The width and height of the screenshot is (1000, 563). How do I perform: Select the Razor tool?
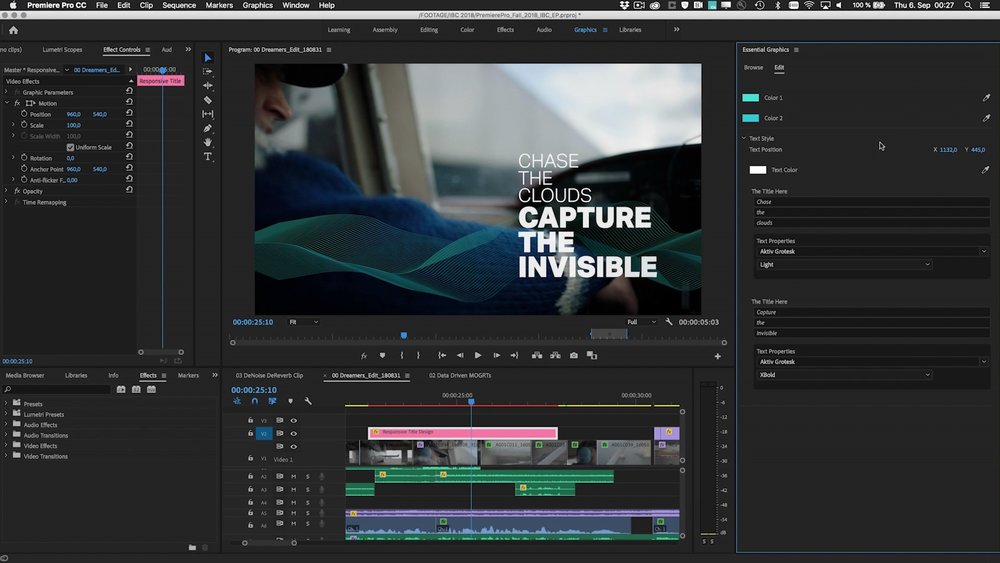208,100
